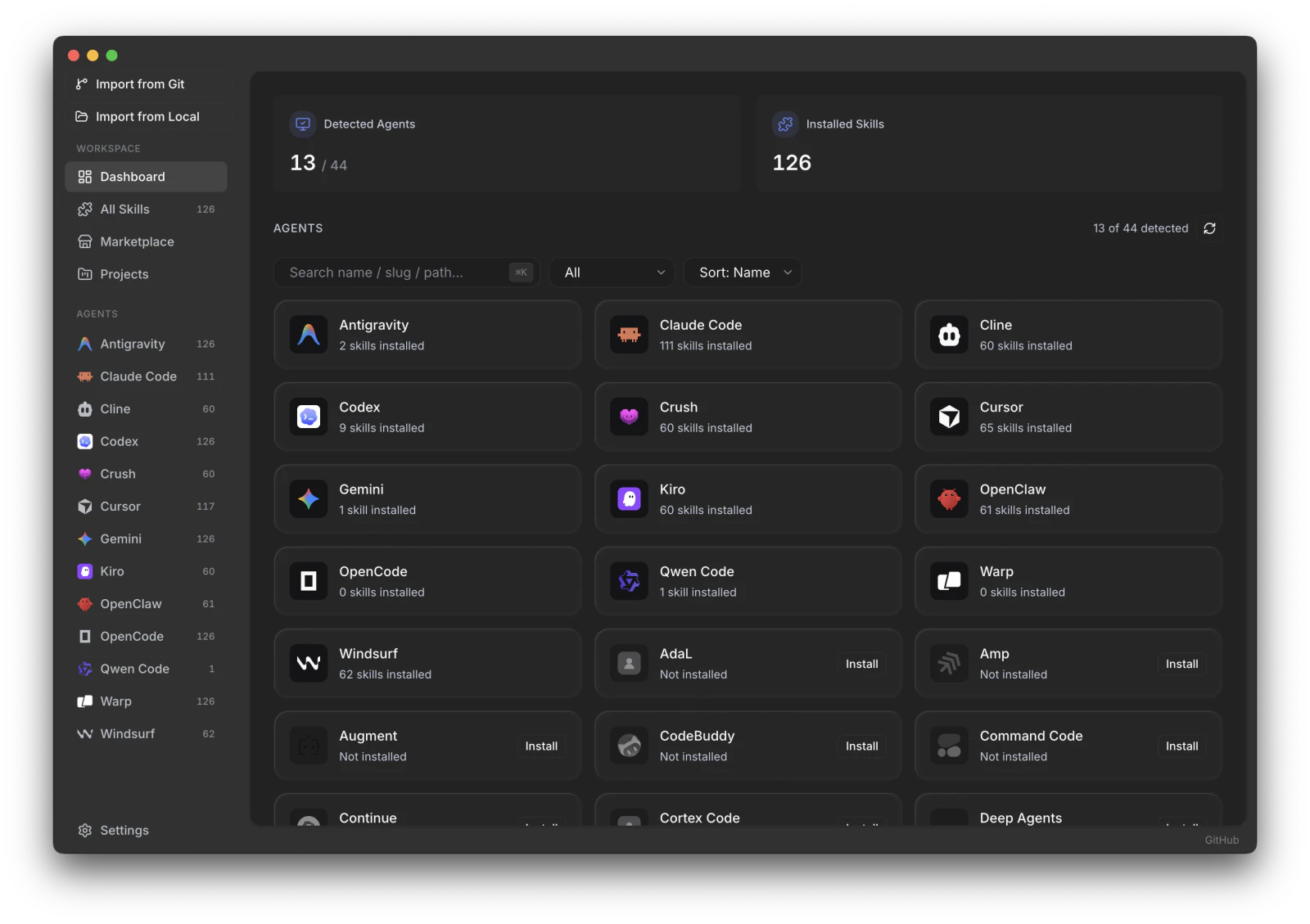Click the Kiro card ghost icon
Screen dimensions: 1310x924
coord(629,499)
